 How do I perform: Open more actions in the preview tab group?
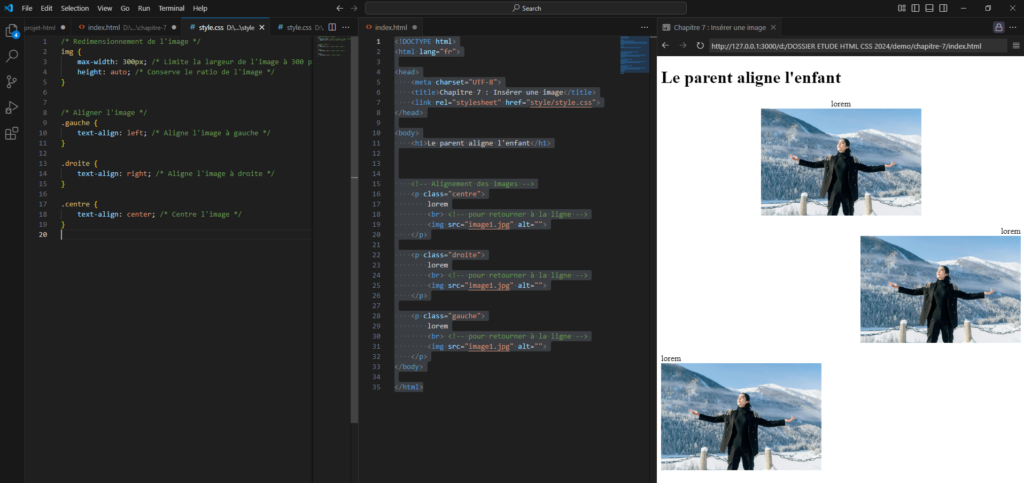1015,27
